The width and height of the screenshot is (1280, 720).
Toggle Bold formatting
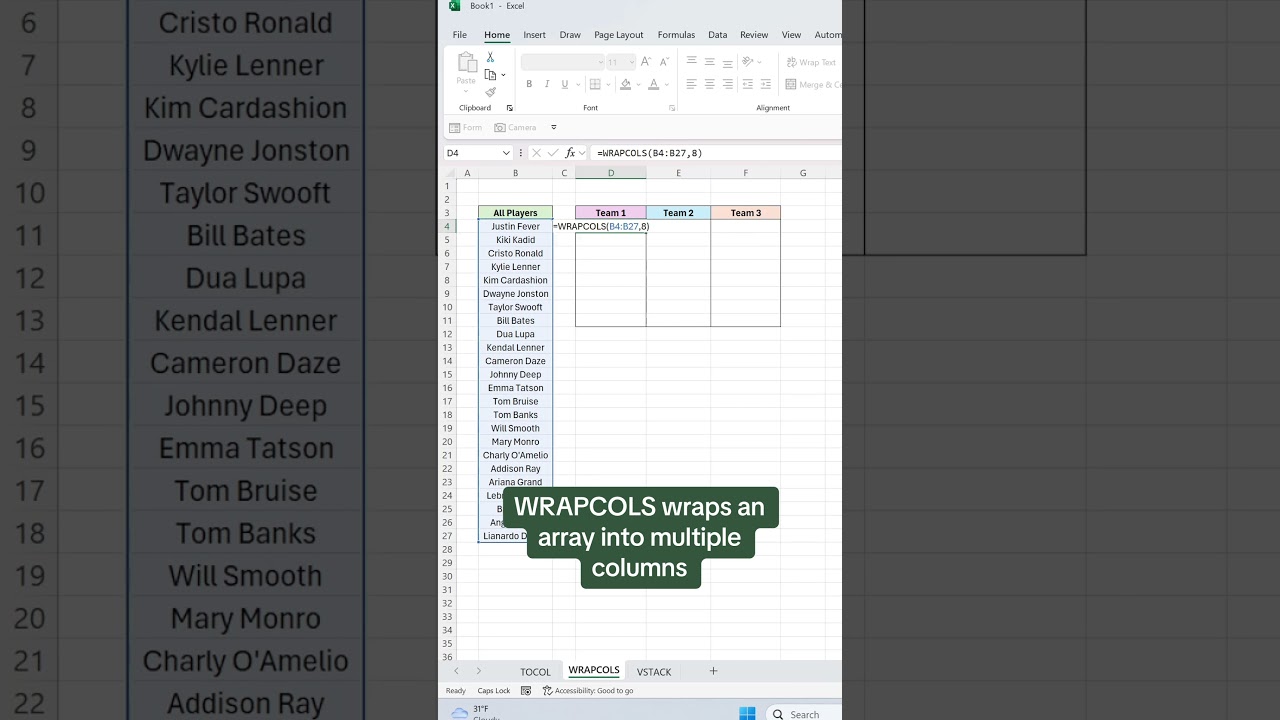529,85
